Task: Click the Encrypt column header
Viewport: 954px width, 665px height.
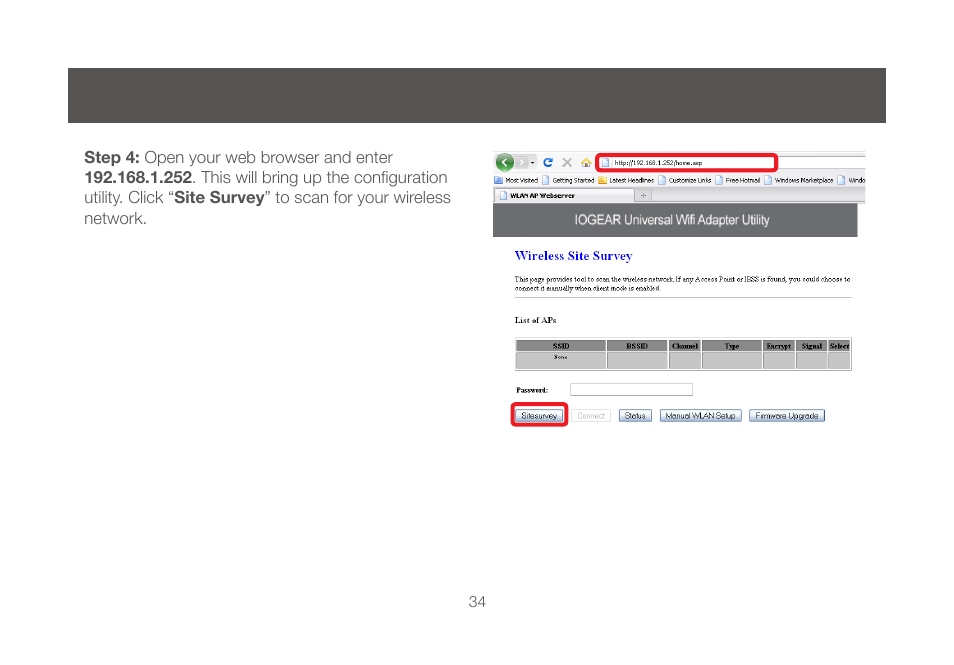Action: [779, 346]
